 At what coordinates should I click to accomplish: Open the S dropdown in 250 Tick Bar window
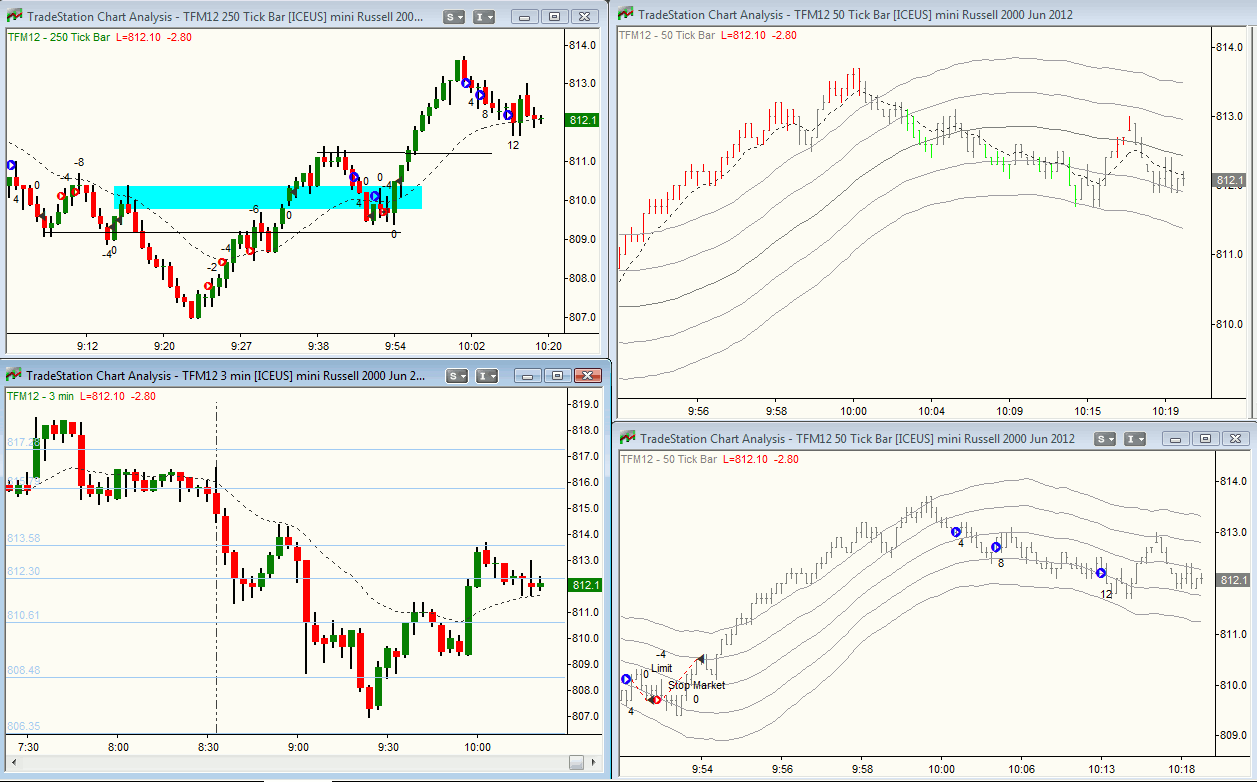[x=455, y=17]
